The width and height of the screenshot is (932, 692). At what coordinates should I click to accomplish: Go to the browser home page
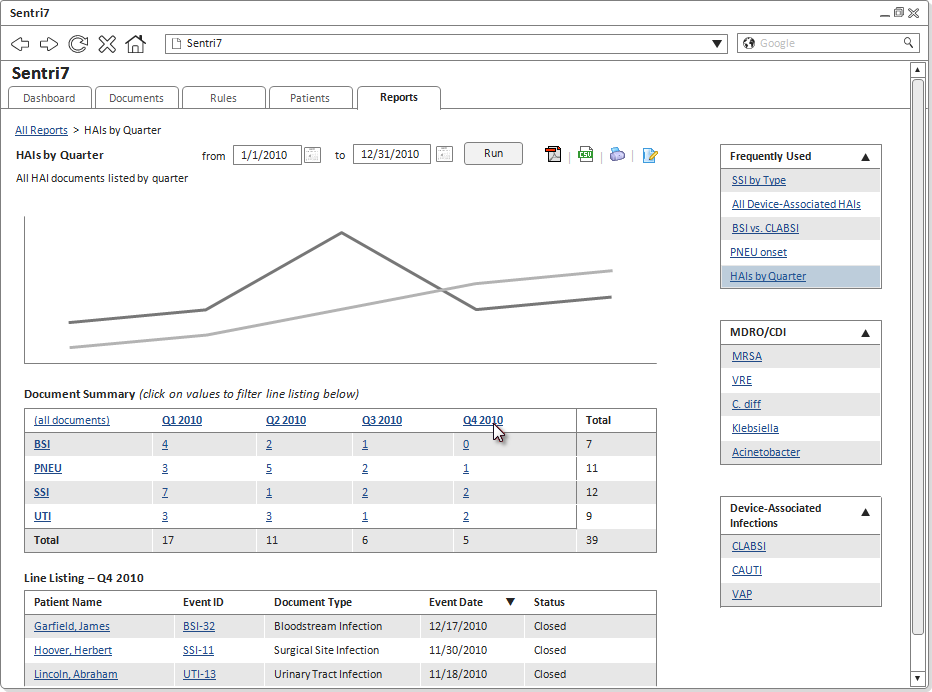136,43
